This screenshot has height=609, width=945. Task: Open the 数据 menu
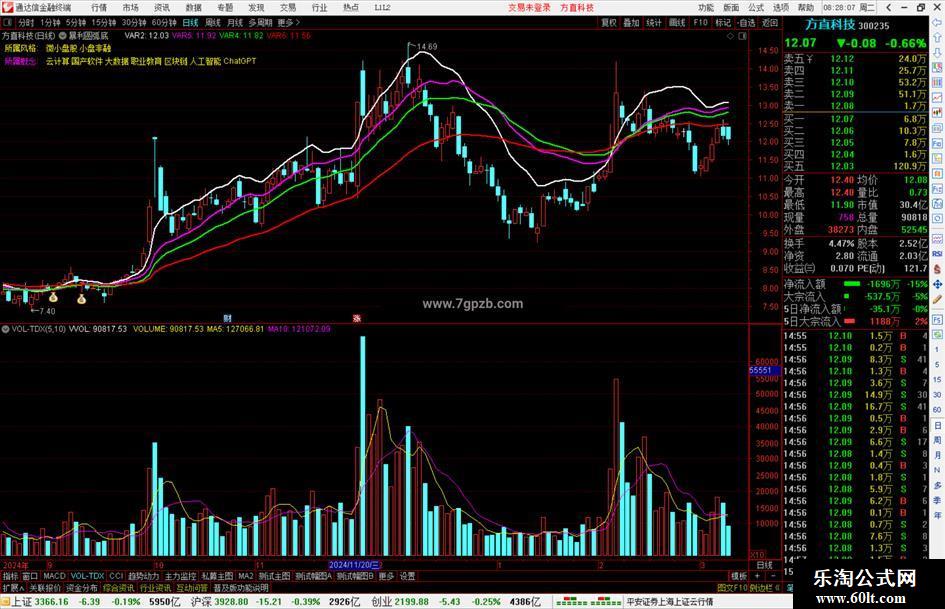(x=193, y=7)
